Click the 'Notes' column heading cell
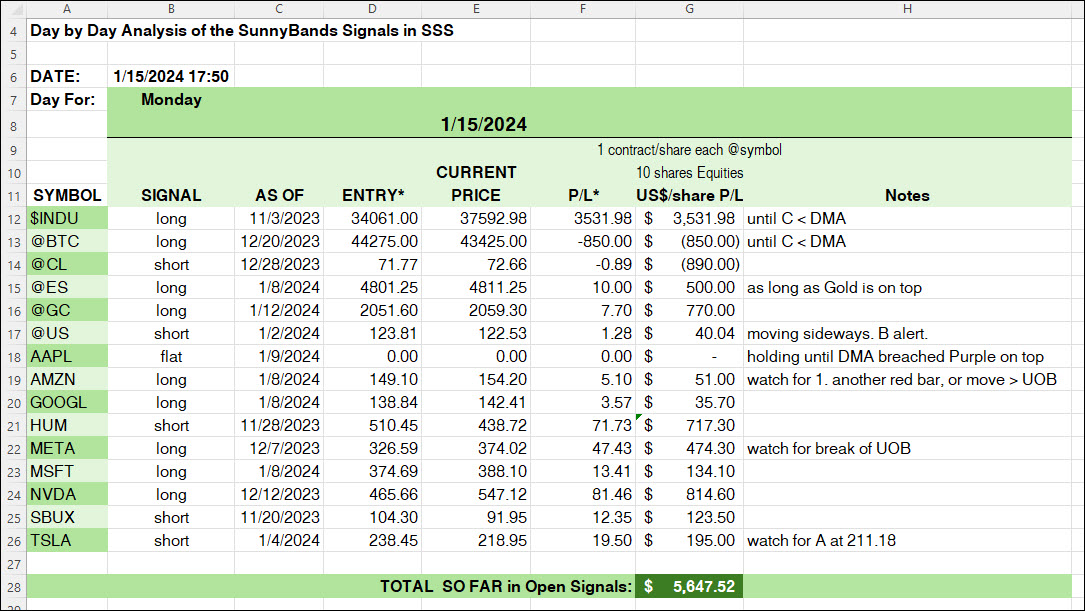Screen dimensions: 1085x611 coord(907,195)
